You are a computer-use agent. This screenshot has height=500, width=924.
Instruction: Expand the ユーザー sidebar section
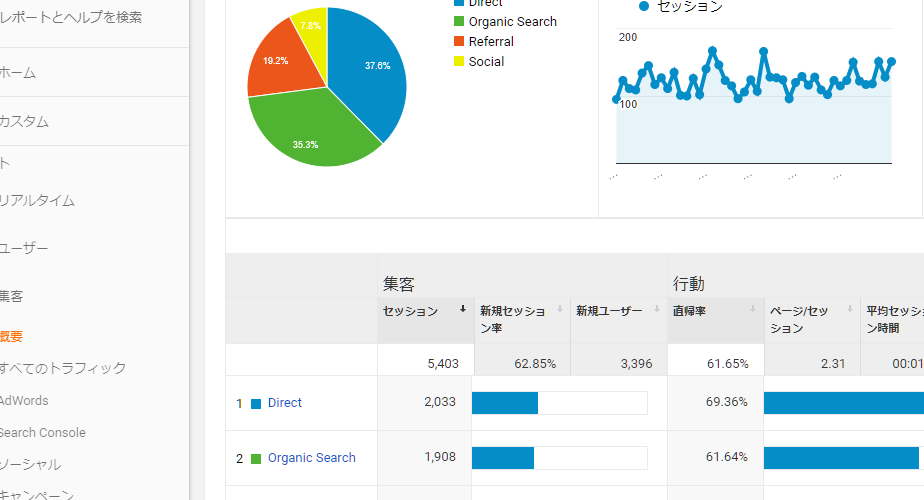point(25,248)
